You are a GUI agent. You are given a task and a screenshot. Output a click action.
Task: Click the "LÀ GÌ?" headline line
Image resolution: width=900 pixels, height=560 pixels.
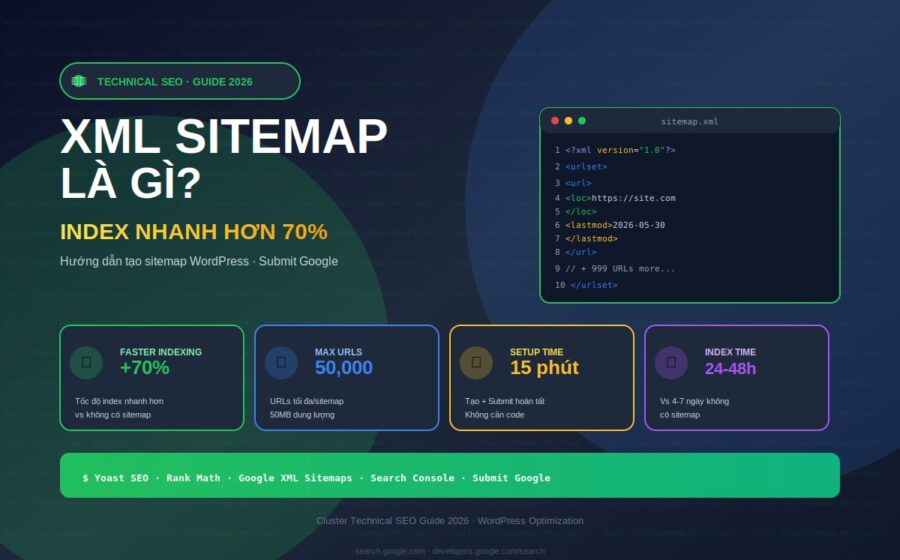point(131,183)
